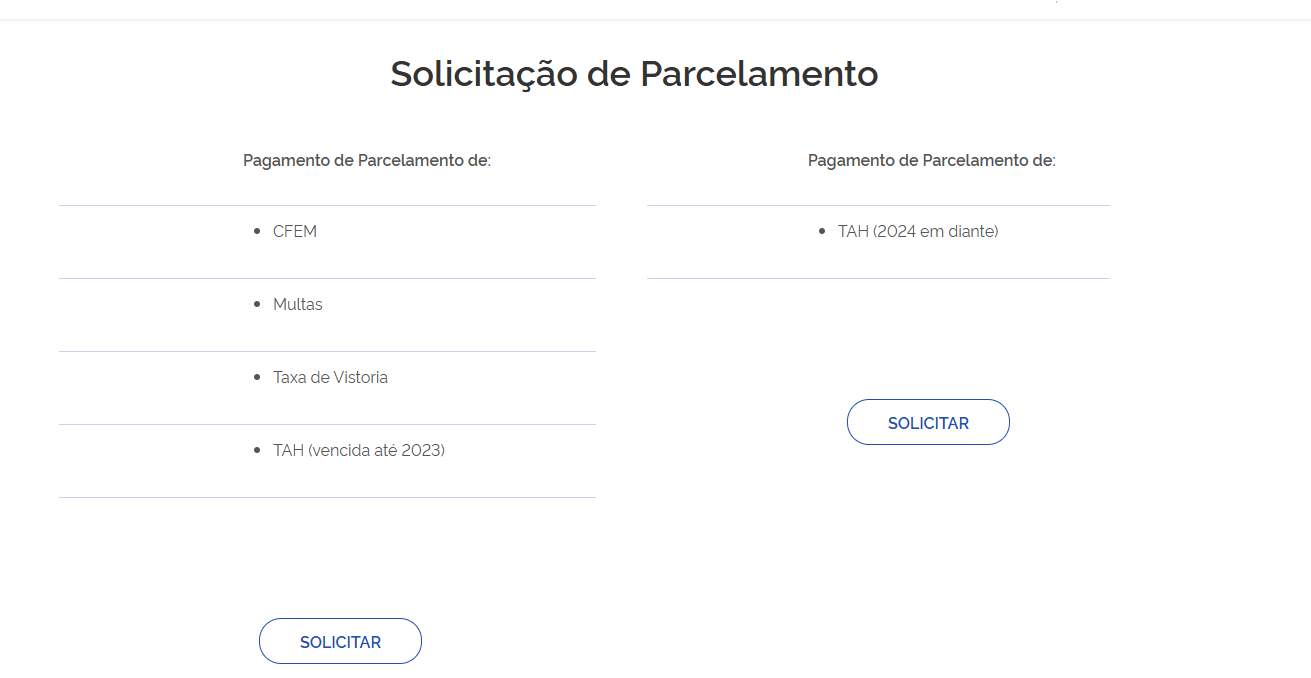
Task: Click the Taxa de Vistoria entry
Action: click(330, 377)
